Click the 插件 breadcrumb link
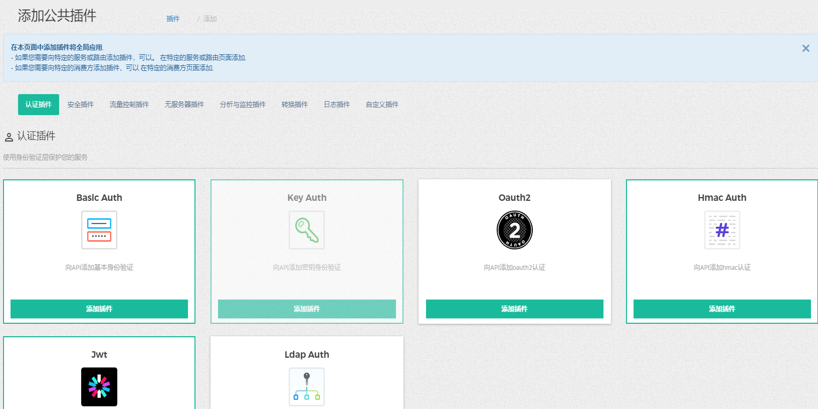This screenshot has height=419, width=818. click(x=173, y=19)
